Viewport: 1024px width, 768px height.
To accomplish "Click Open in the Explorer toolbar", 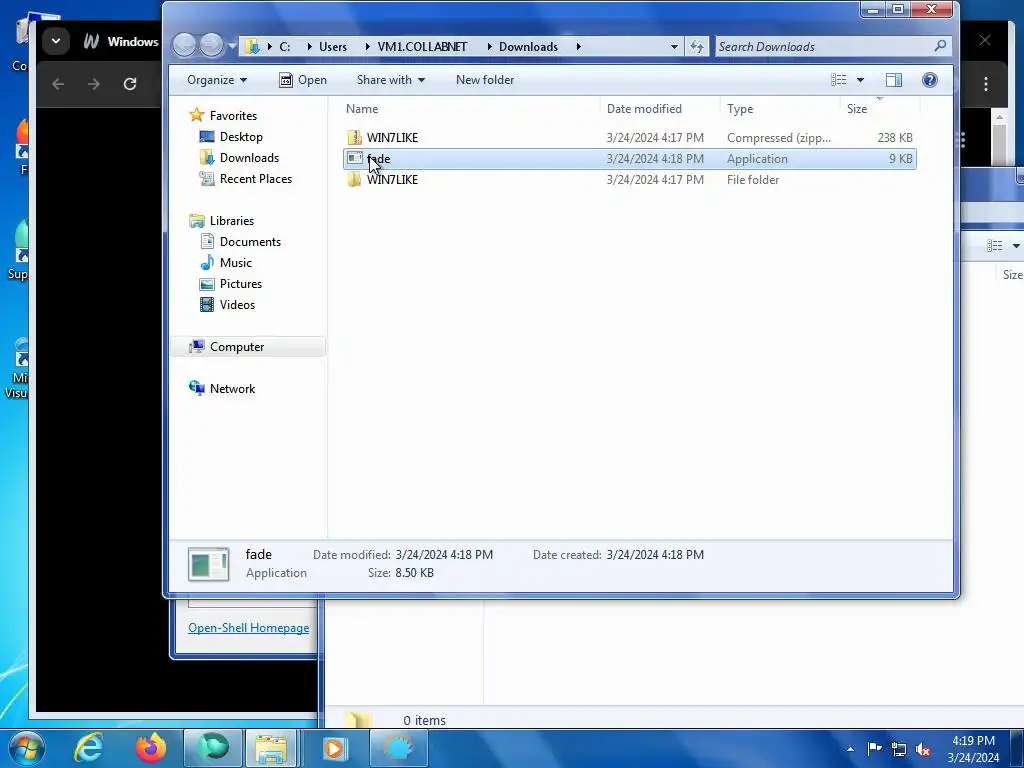I will click(x=303, y=80).
